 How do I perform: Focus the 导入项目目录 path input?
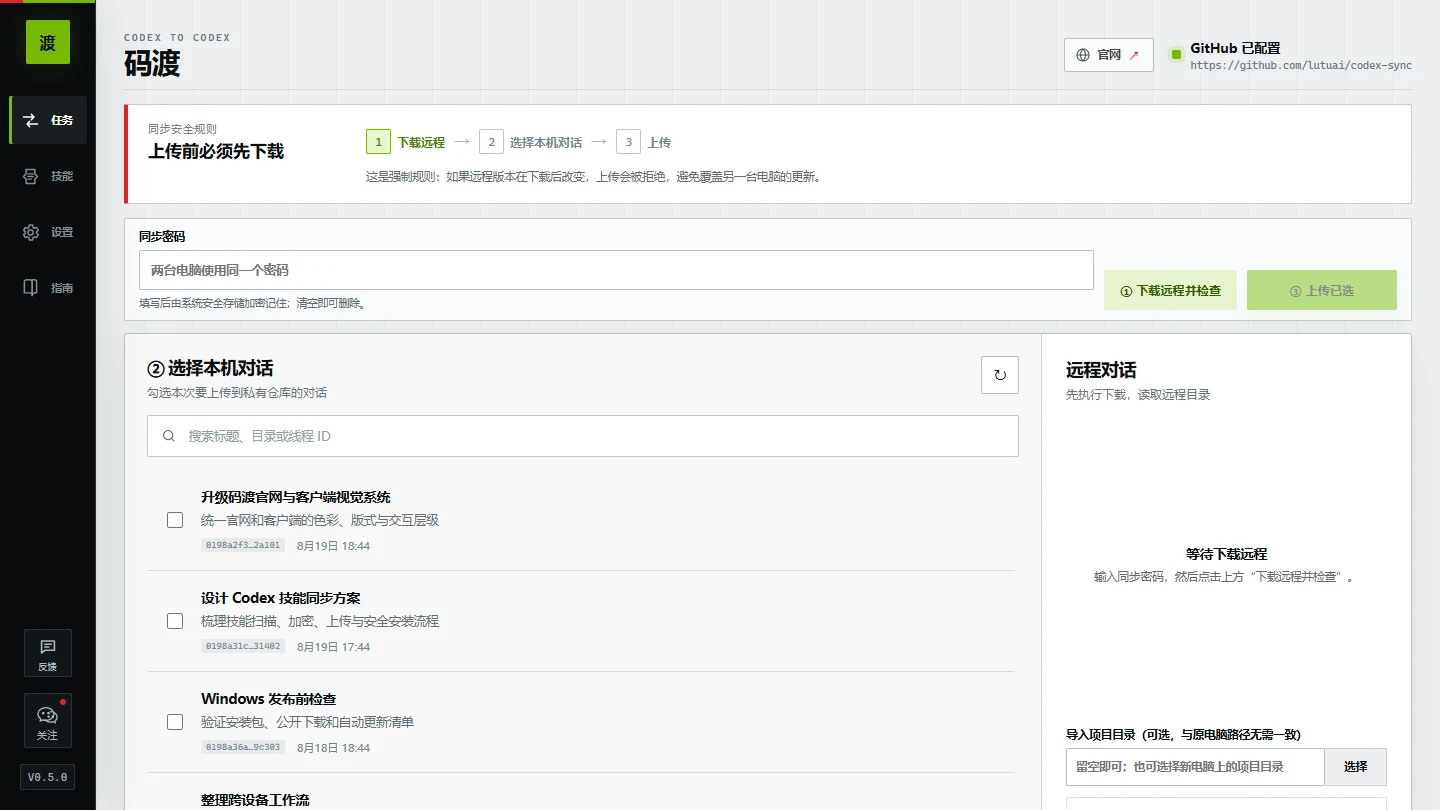click(x=1195, y=767)
